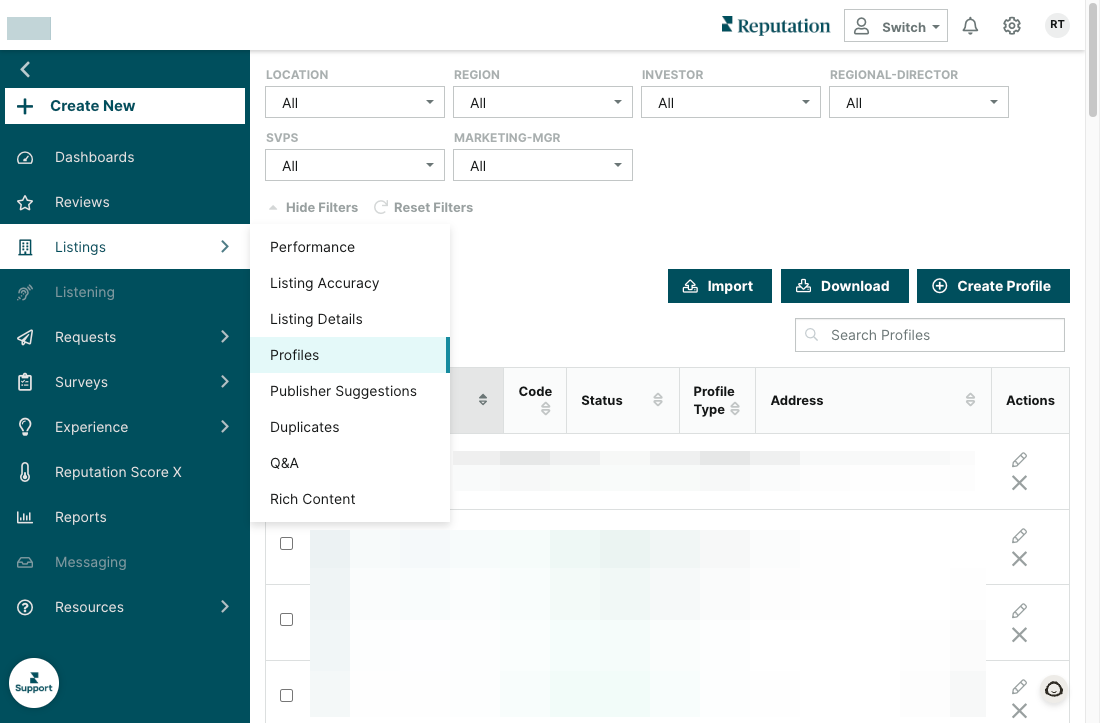The width and height of the screenshot is (1100, 723).
Task: Click the Create Profile button
Action: pyautogui.click(x=993, y=286)
